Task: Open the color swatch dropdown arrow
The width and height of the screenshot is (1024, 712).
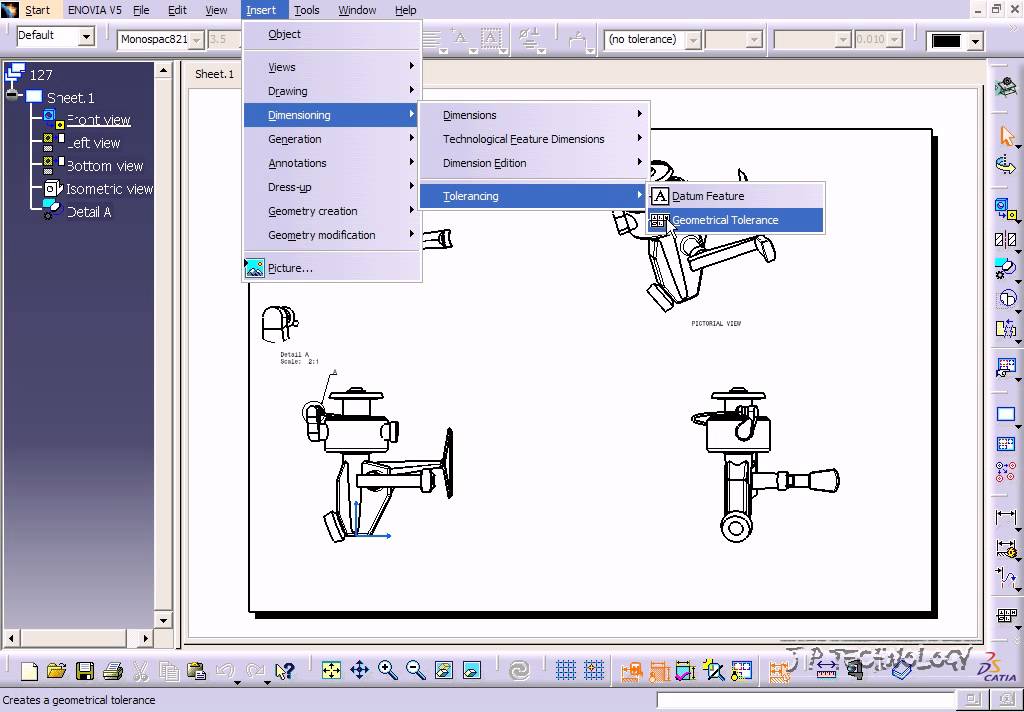Action: pos(975,42)
